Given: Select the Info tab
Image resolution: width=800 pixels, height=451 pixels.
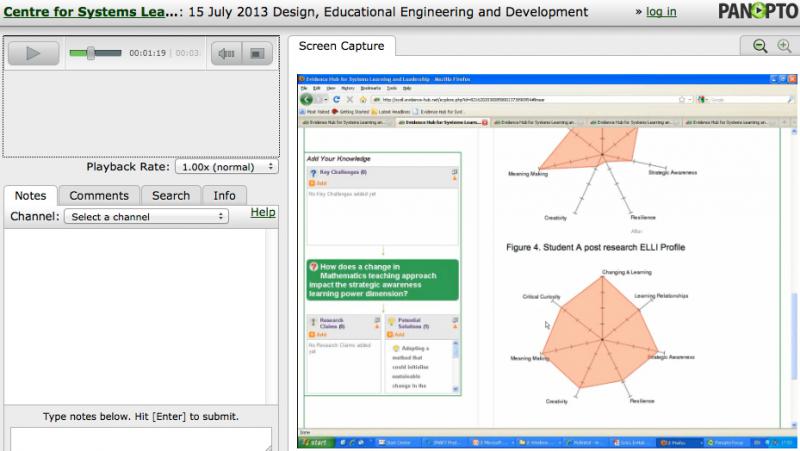Looking at the screenshot, I should tap(225, 196).
